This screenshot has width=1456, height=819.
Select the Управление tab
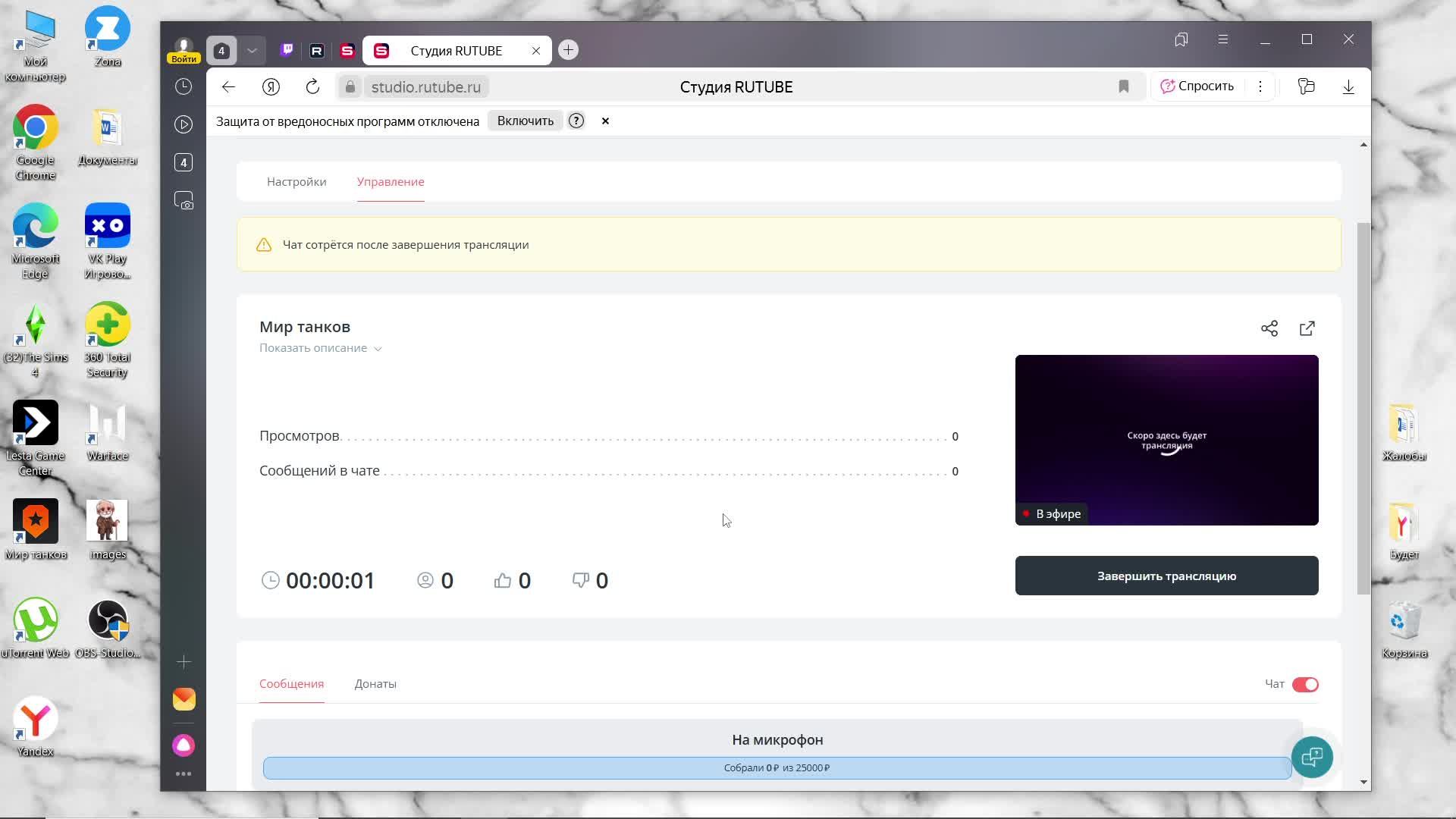(x=391, y=182)
